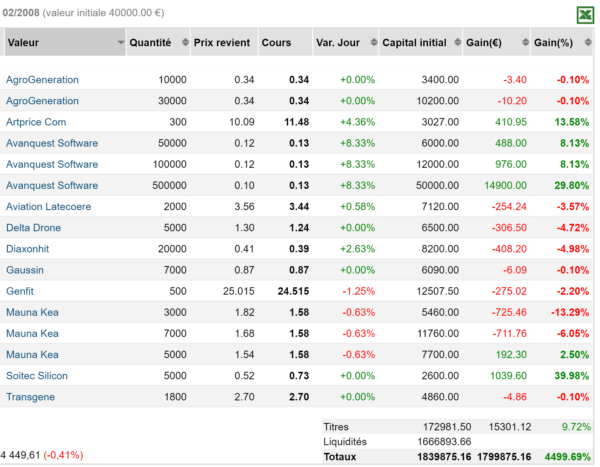Viewport: 600px width, 467px height.
Task: Select Titres gain percentage 9.72%
Action: pos(576,427)
